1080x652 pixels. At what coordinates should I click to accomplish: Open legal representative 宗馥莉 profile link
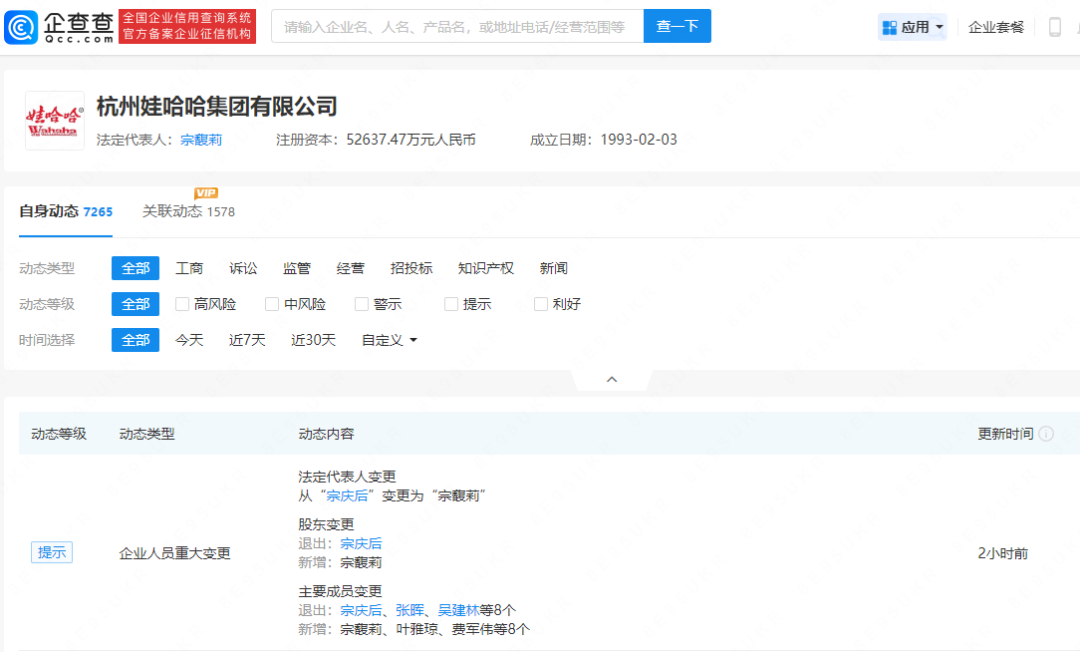click(x=201, y=140)
